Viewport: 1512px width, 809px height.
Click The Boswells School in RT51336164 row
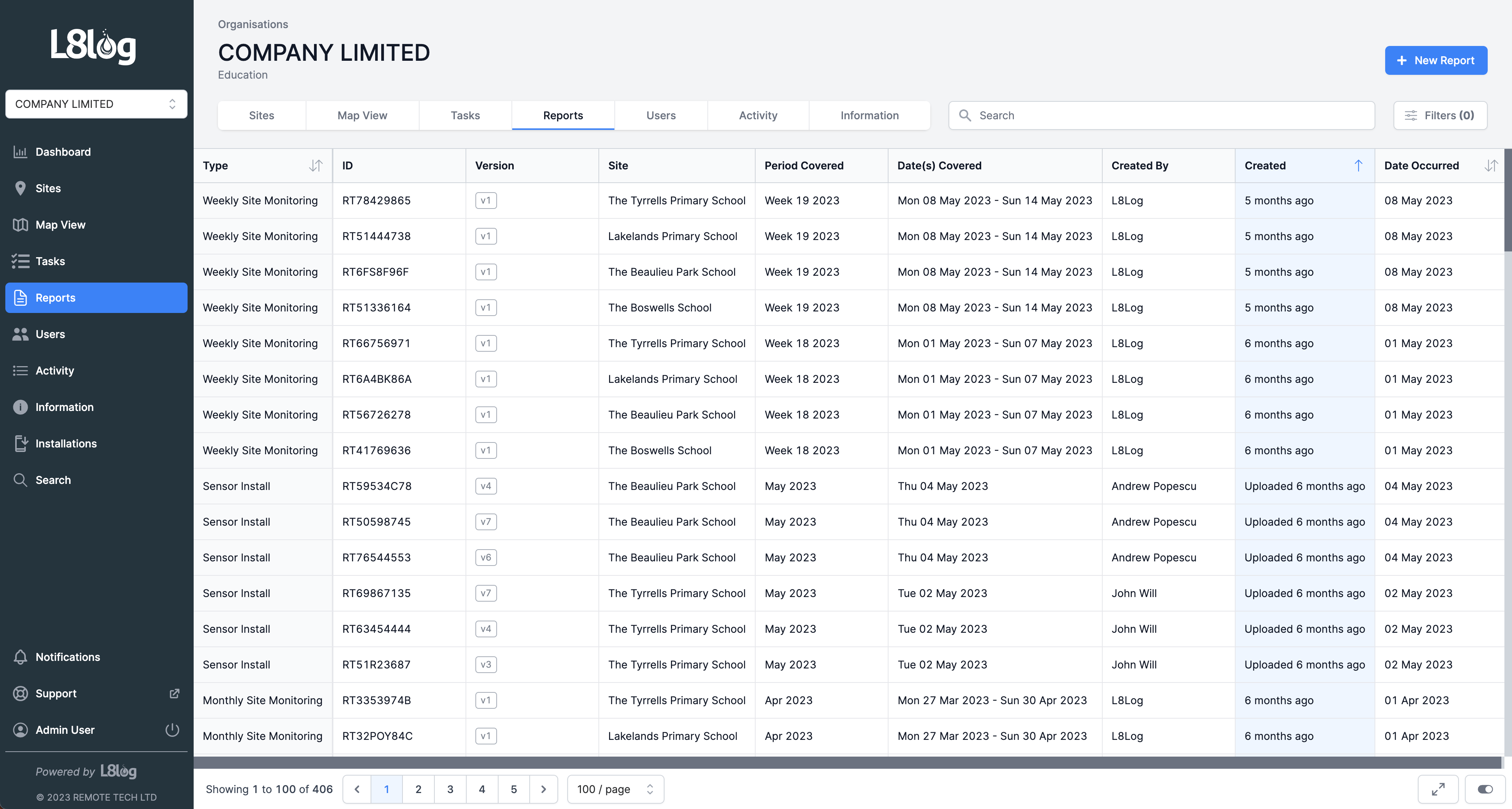660,308
